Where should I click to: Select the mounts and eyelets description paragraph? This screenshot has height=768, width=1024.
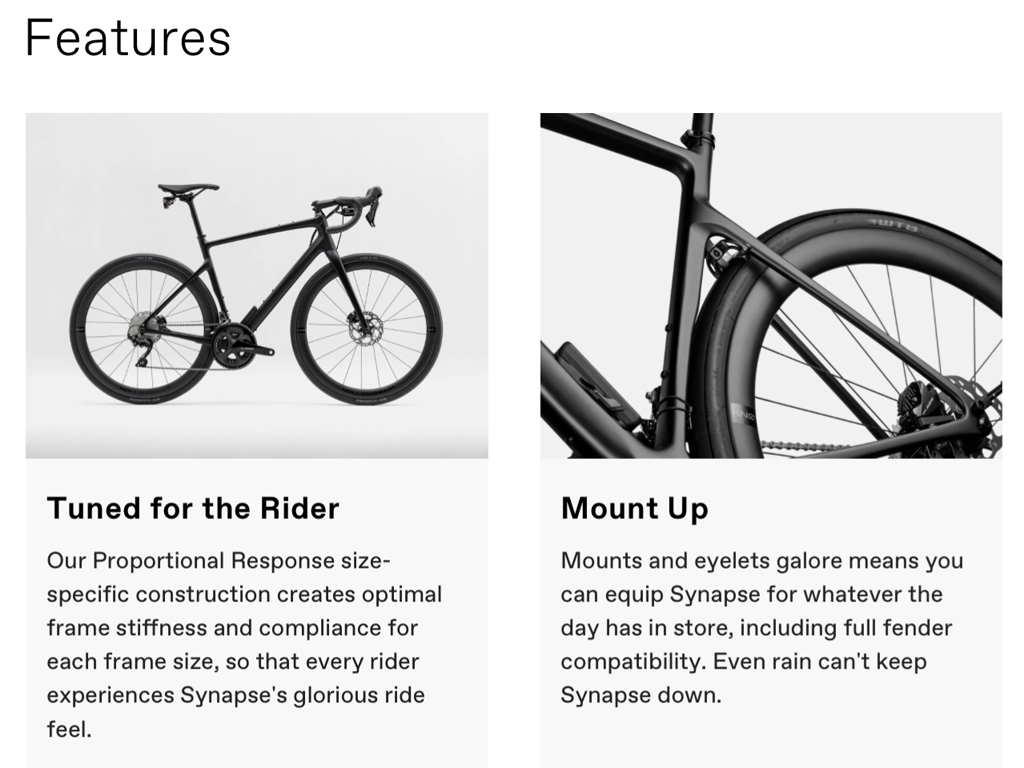point(761,627)
